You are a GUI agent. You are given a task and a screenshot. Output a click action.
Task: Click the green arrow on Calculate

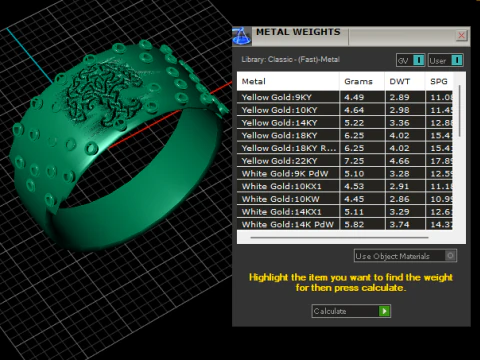(x=384, y=311)
